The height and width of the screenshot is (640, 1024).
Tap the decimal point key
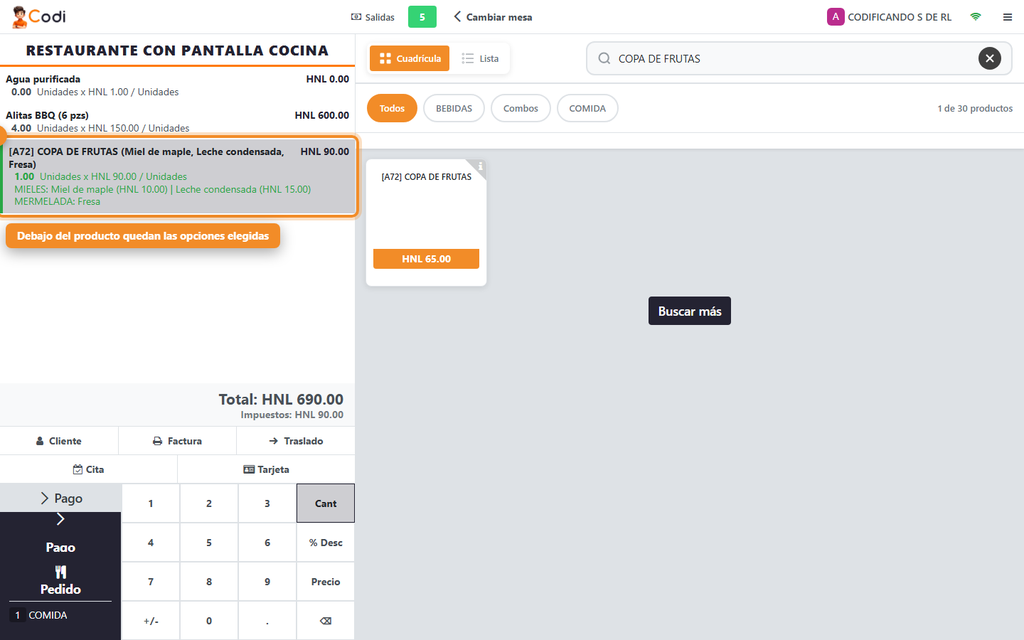tap(267, 620)
